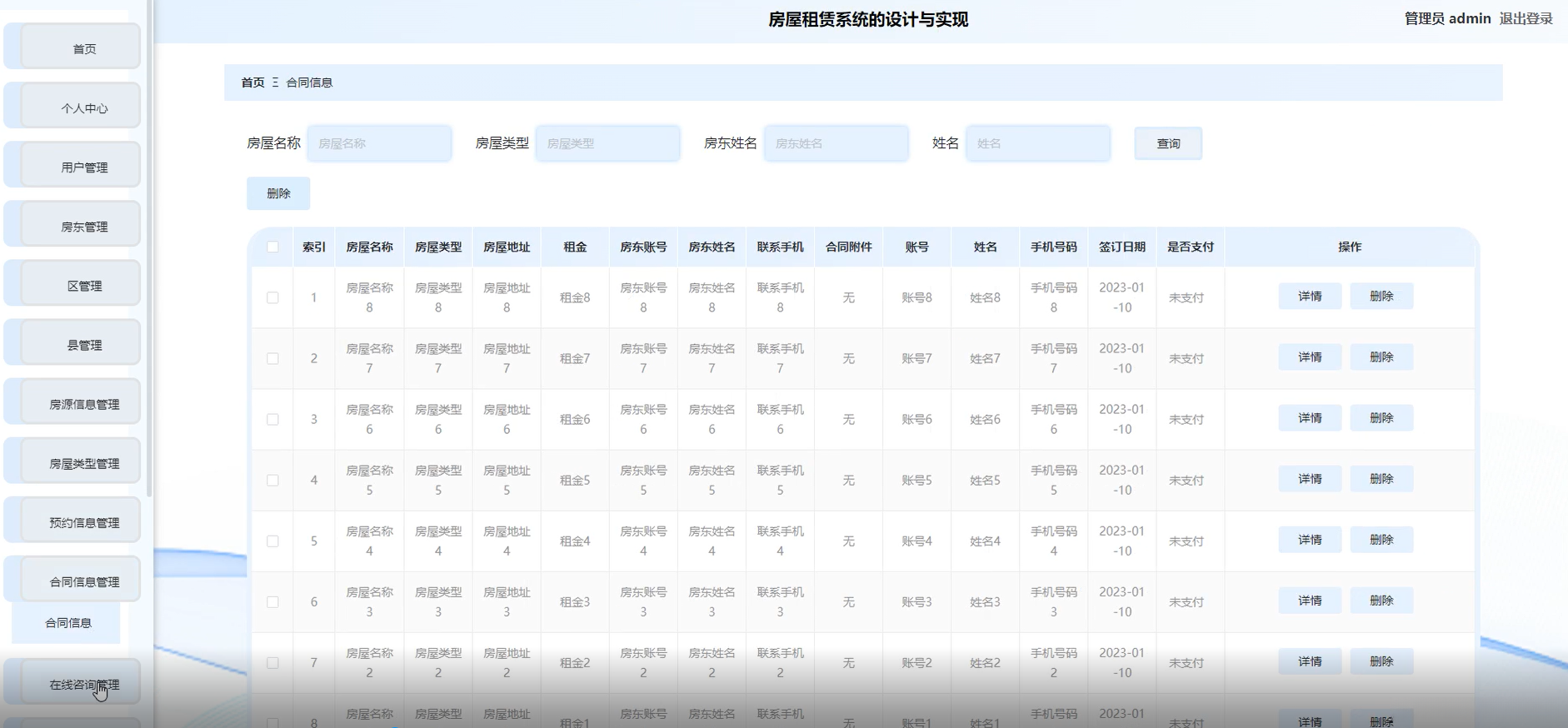Click into the 房东姓名 filter field
The image size is (1568, 728).
[836, 143]
